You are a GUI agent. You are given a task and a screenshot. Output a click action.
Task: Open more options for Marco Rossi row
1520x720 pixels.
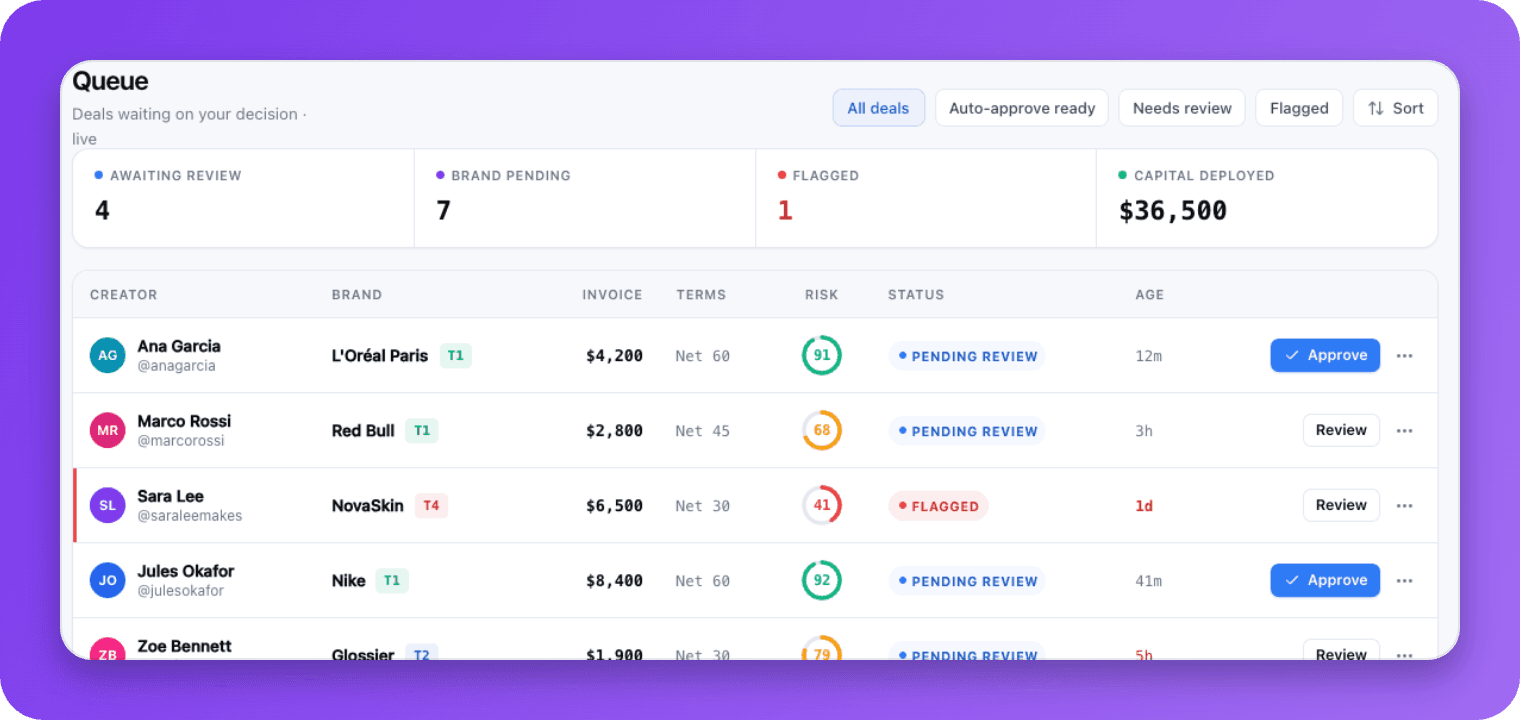click(1404, 431)
